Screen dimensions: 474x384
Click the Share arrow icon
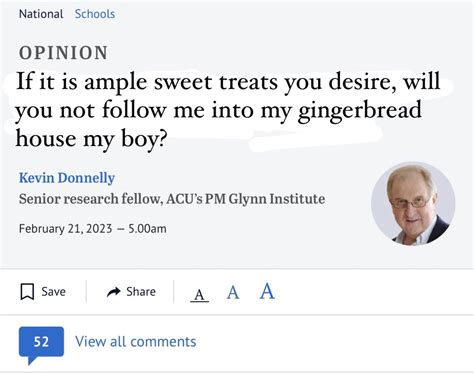click(x=114, y=292)
